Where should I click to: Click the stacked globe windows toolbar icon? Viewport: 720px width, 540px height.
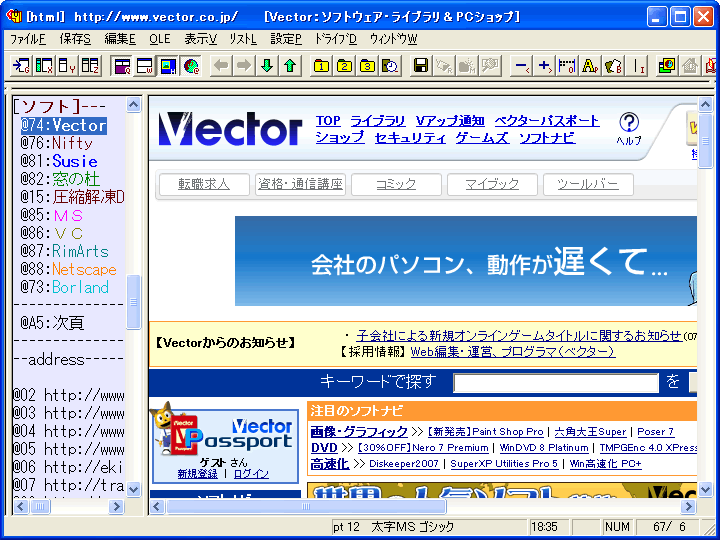point(667,66)
